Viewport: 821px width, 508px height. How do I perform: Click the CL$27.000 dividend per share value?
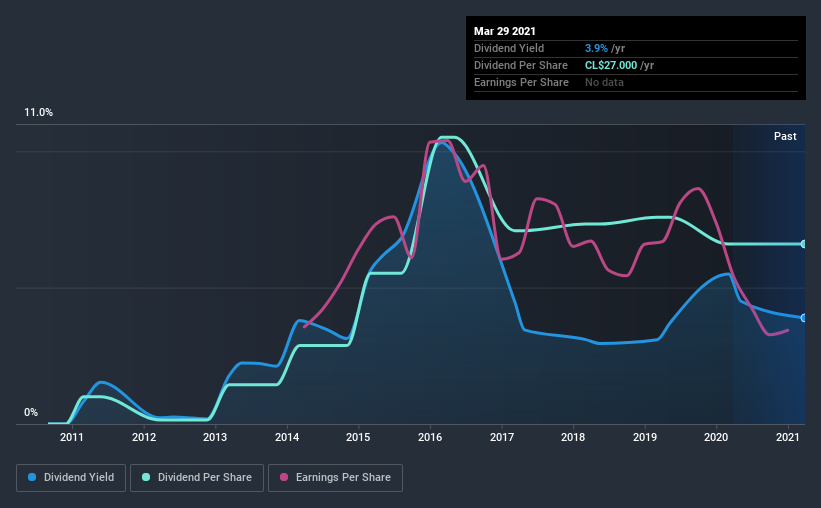click(x=611, y=65)
